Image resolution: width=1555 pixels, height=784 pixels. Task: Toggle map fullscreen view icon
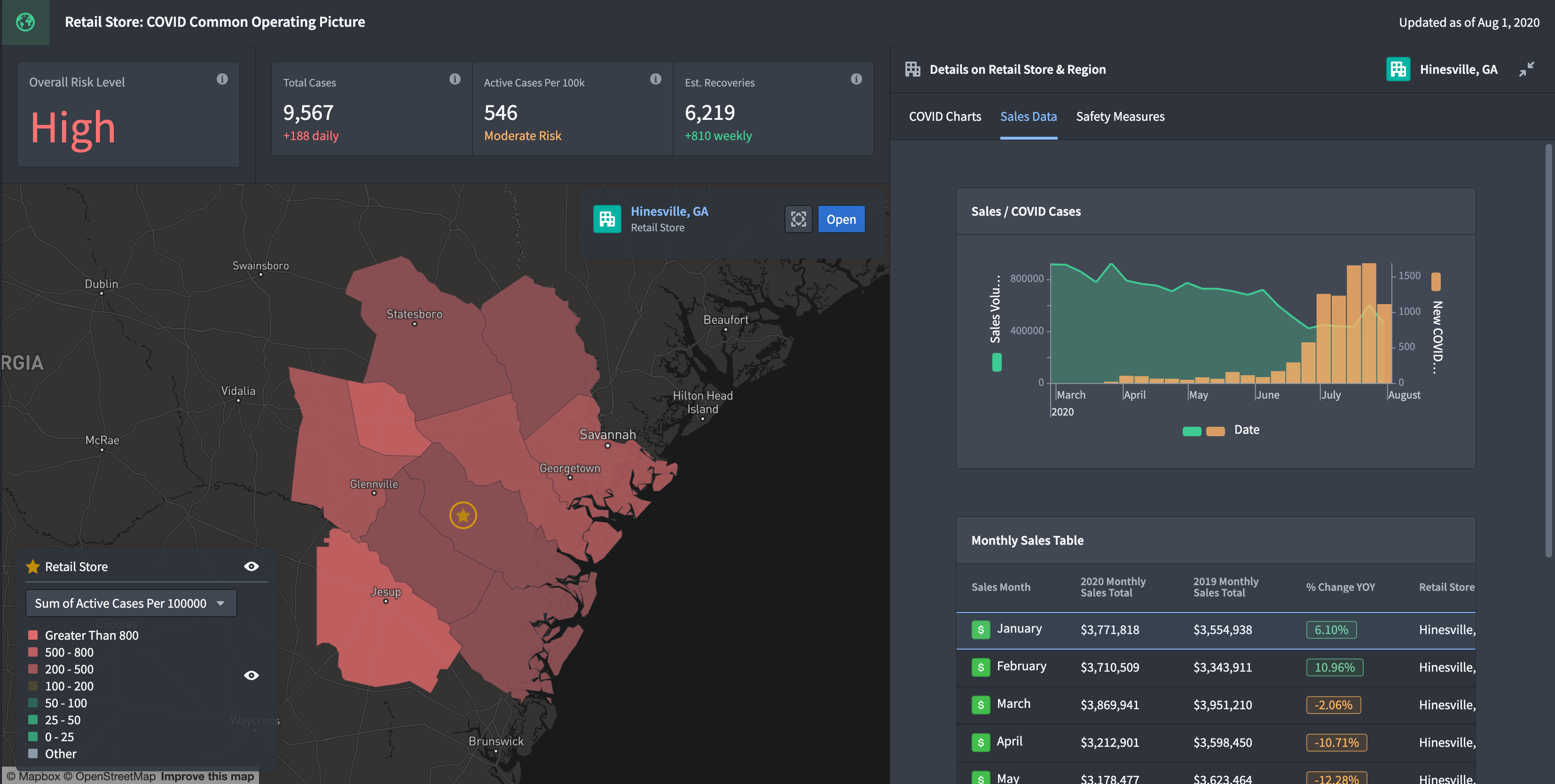click(798, 218)
